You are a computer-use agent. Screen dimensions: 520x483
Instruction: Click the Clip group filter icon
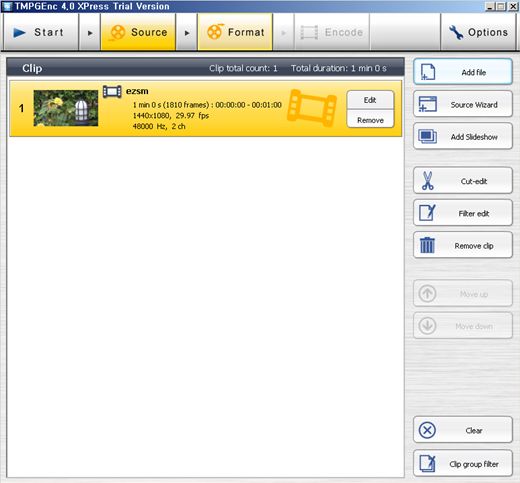[427, 463]
